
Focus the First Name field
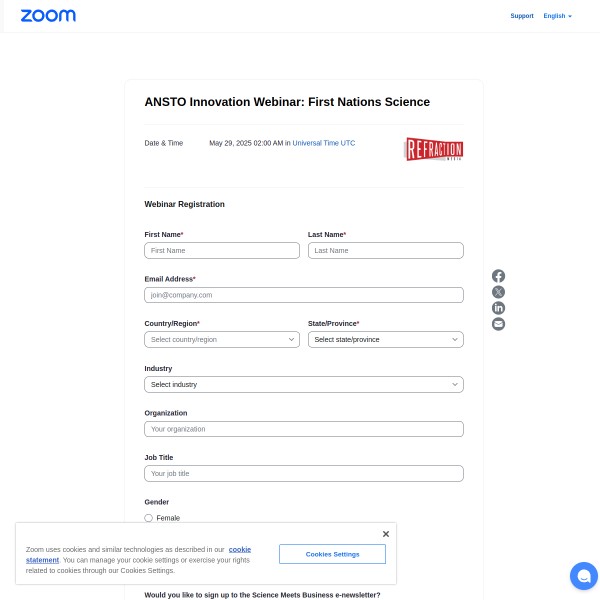tap(222, 250)
